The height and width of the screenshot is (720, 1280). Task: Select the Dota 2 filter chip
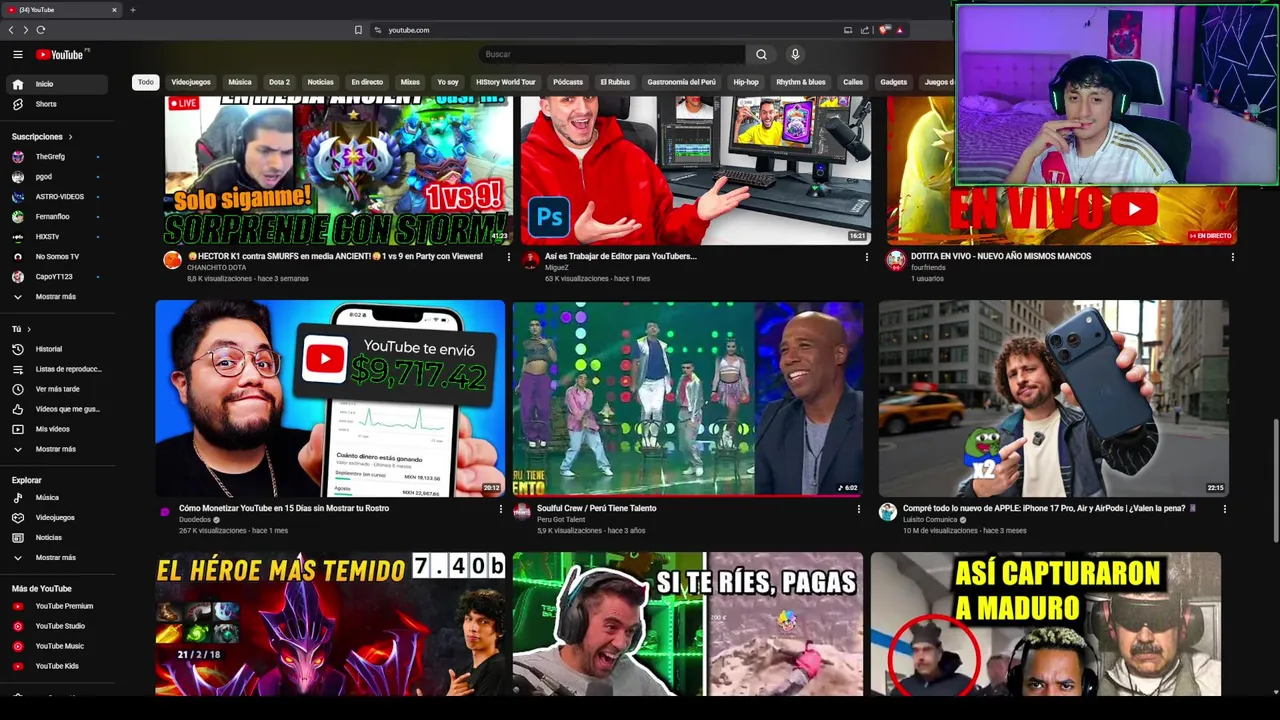pos(279,82)
